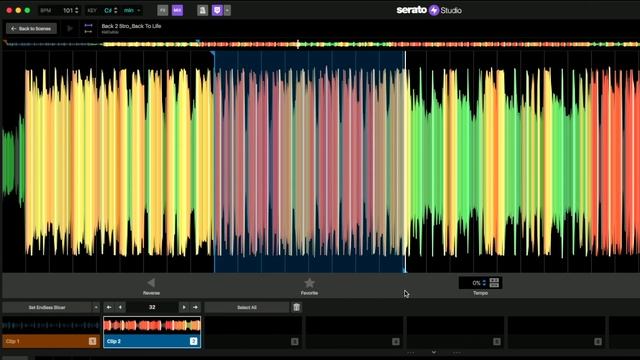Toggle the purple MIX button
Image resolution: width=640 pixels, height=360 pixels.
click(x=177, y=10)
